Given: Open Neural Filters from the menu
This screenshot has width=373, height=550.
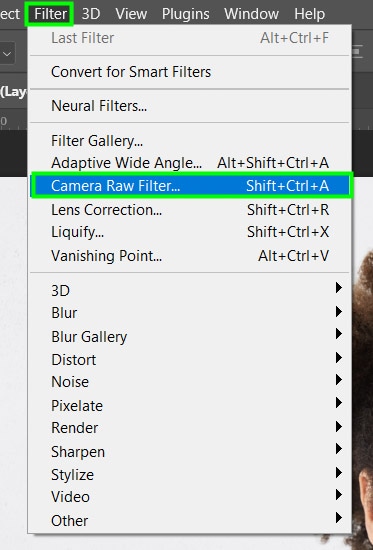Looking at the screenshot, I should pyautogui.click(x=190, y=106).
